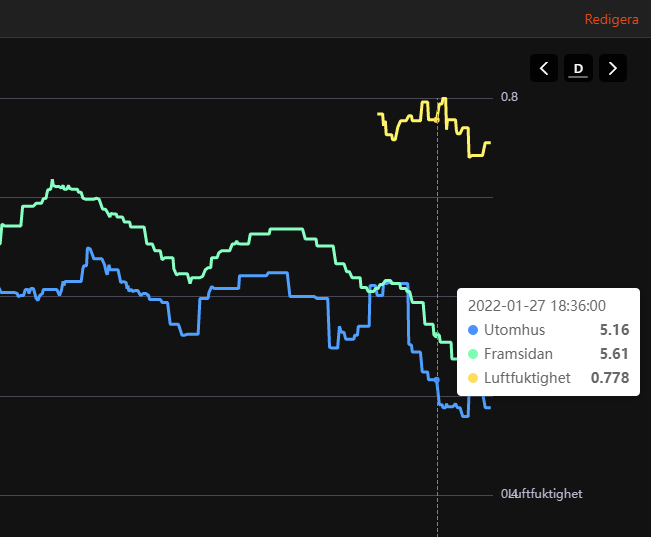Open the Redigera edit link
Image resolution: width=651 pixels, height=537 pixels.
pos(611,19)
